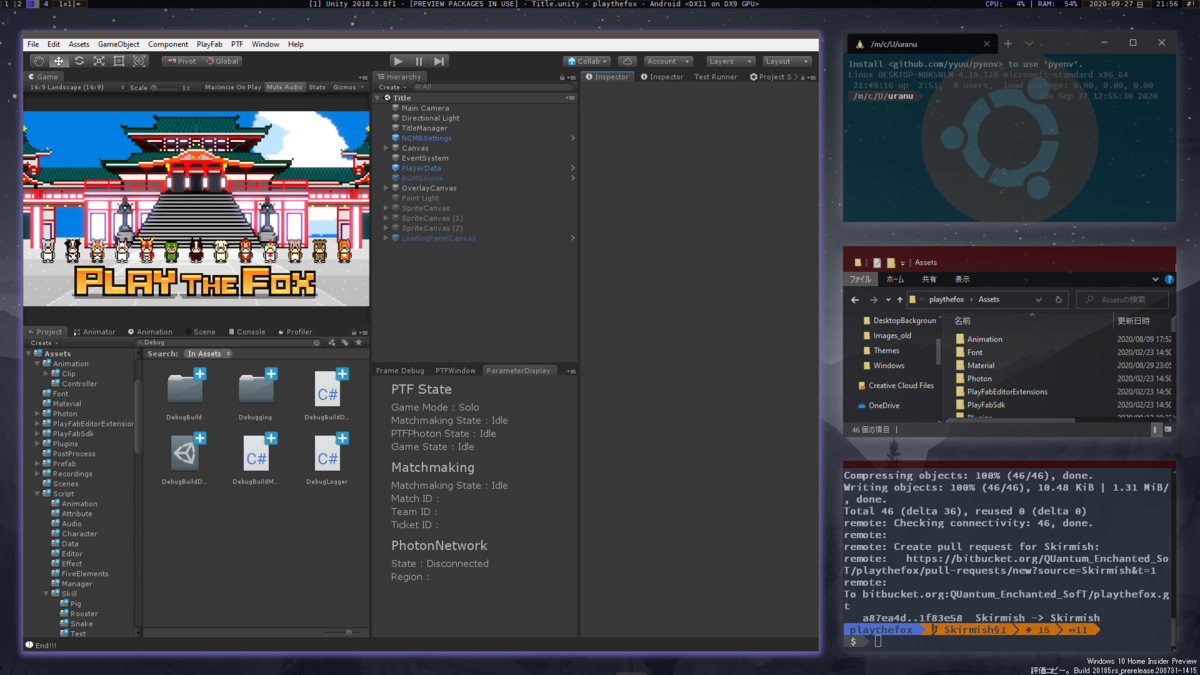Switch to the Animator tab
The width and height of the screenshot is (1200, 675).
tap(94, 332)
